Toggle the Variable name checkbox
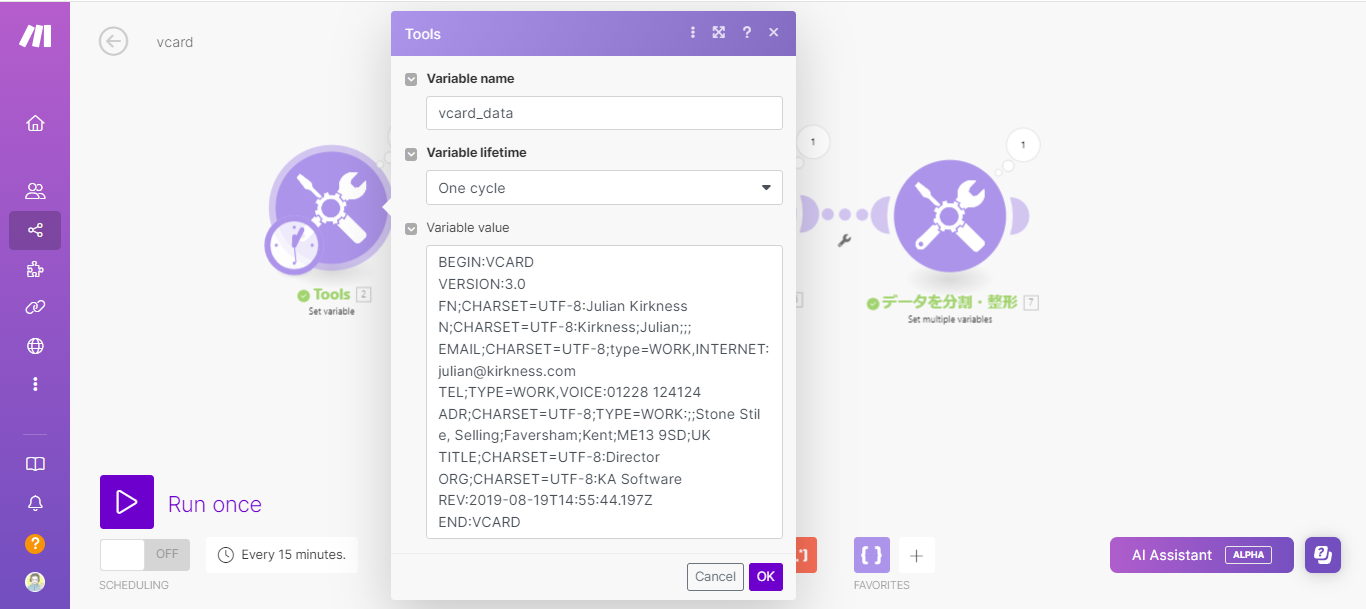Viewport: 1366px width, 609px height. (411, 79)
